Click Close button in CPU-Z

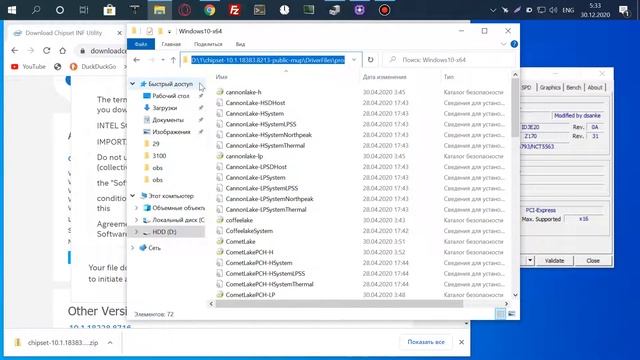(593, 260)
